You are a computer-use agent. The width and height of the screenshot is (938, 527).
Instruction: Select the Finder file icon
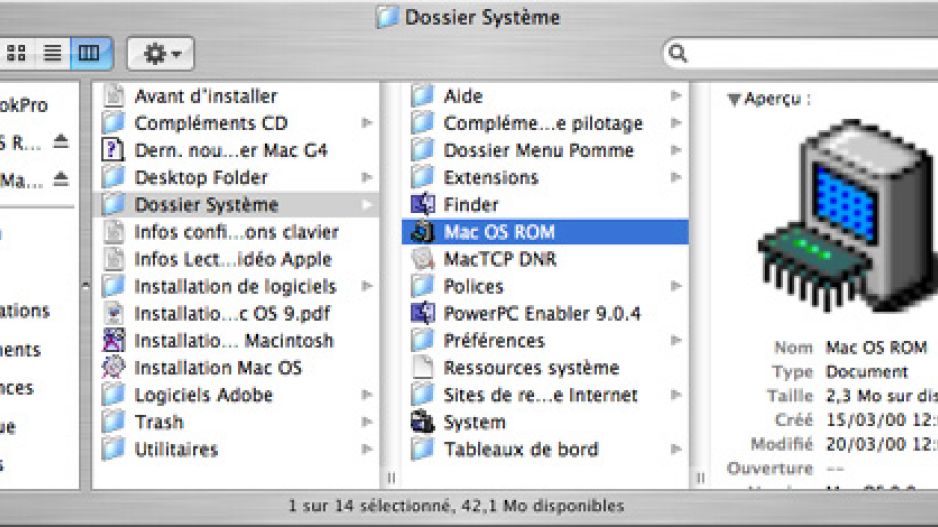(423, 204)
